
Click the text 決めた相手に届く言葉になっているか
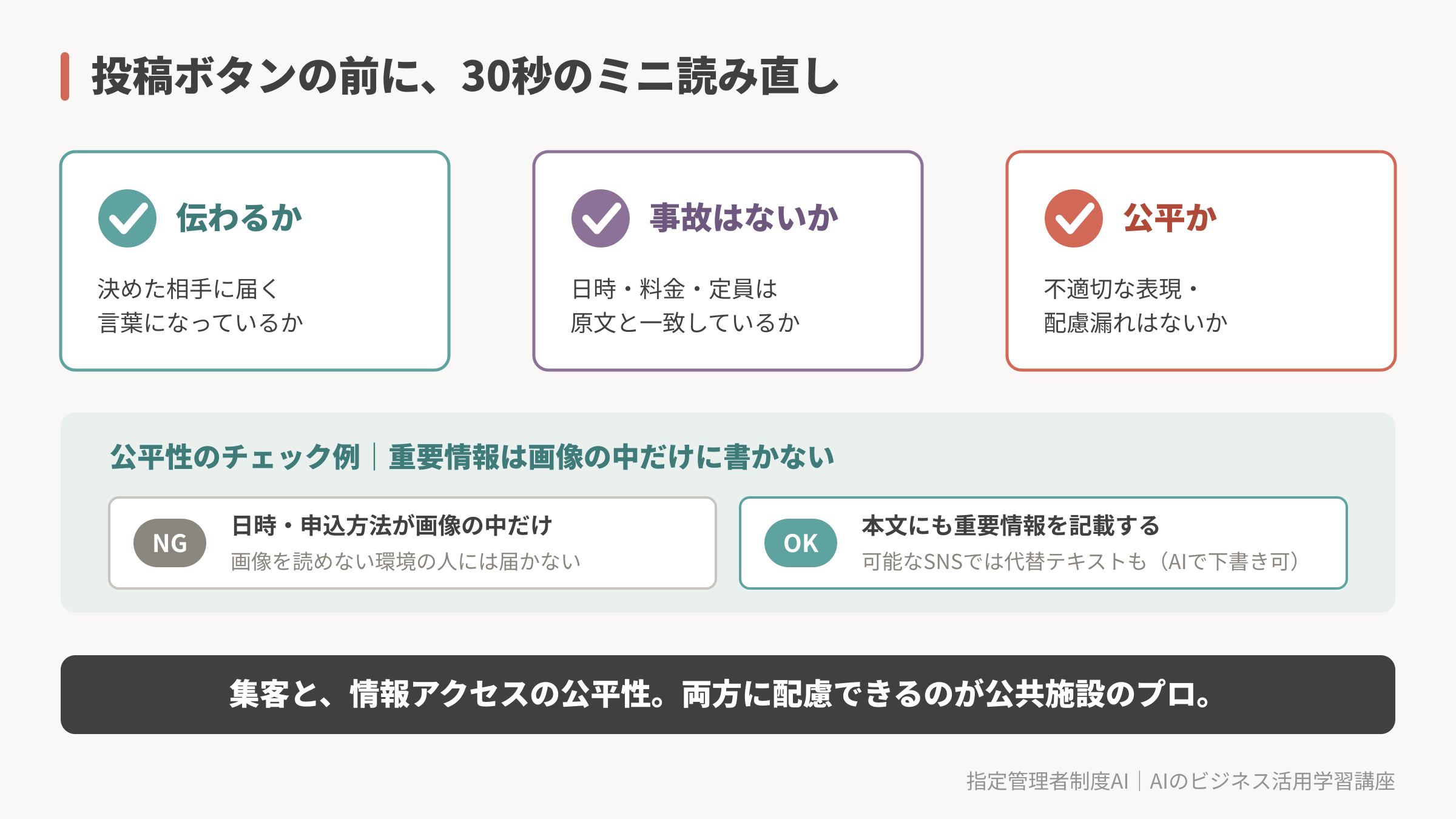tap(200, 306)
